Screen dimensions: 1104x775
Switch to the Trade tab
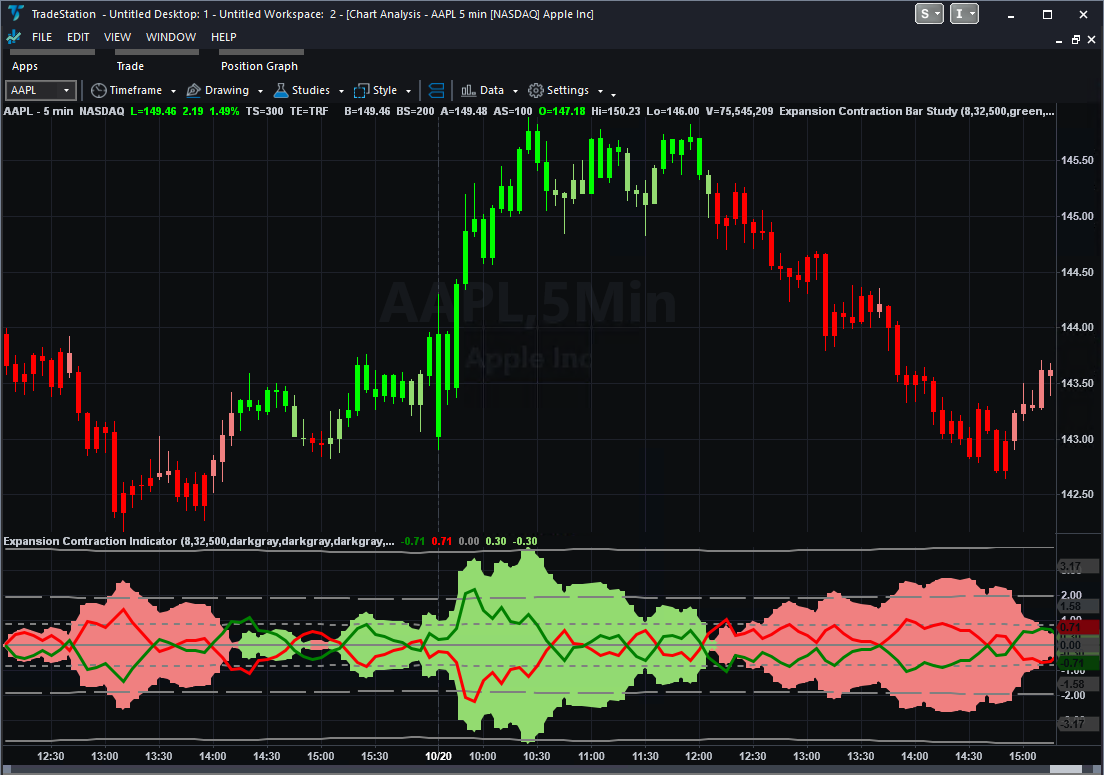point(130,66)
